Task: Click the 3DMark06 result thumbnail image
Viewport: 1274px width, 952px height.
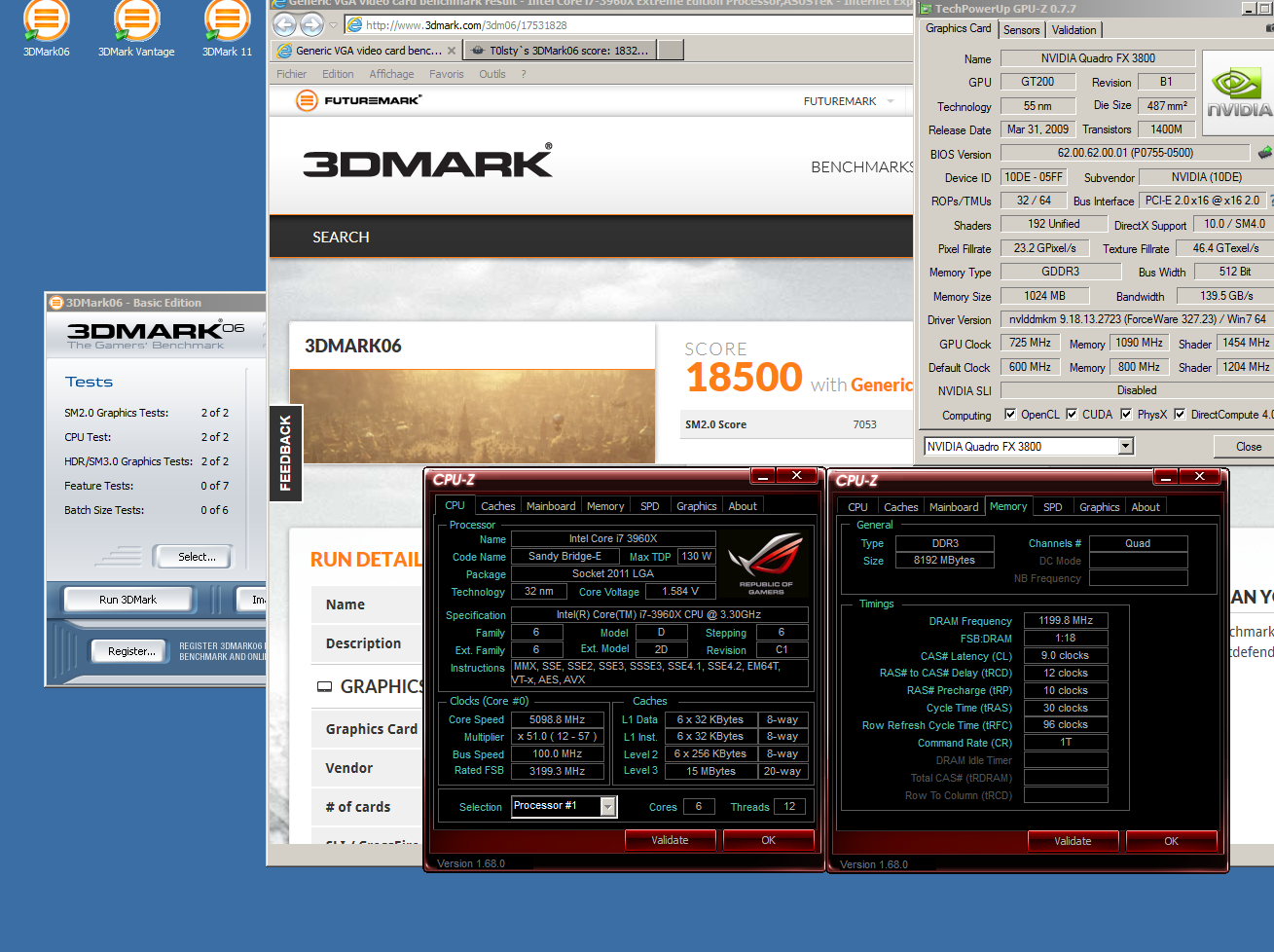Action: [x=473, y=416]
